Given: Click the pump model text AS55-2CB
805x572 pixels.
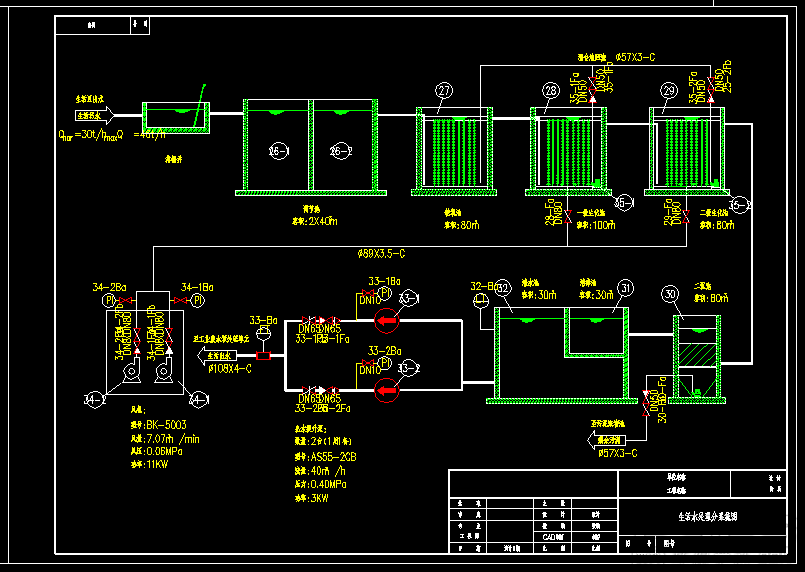Looking at the screenshot, I should point(333,457).
